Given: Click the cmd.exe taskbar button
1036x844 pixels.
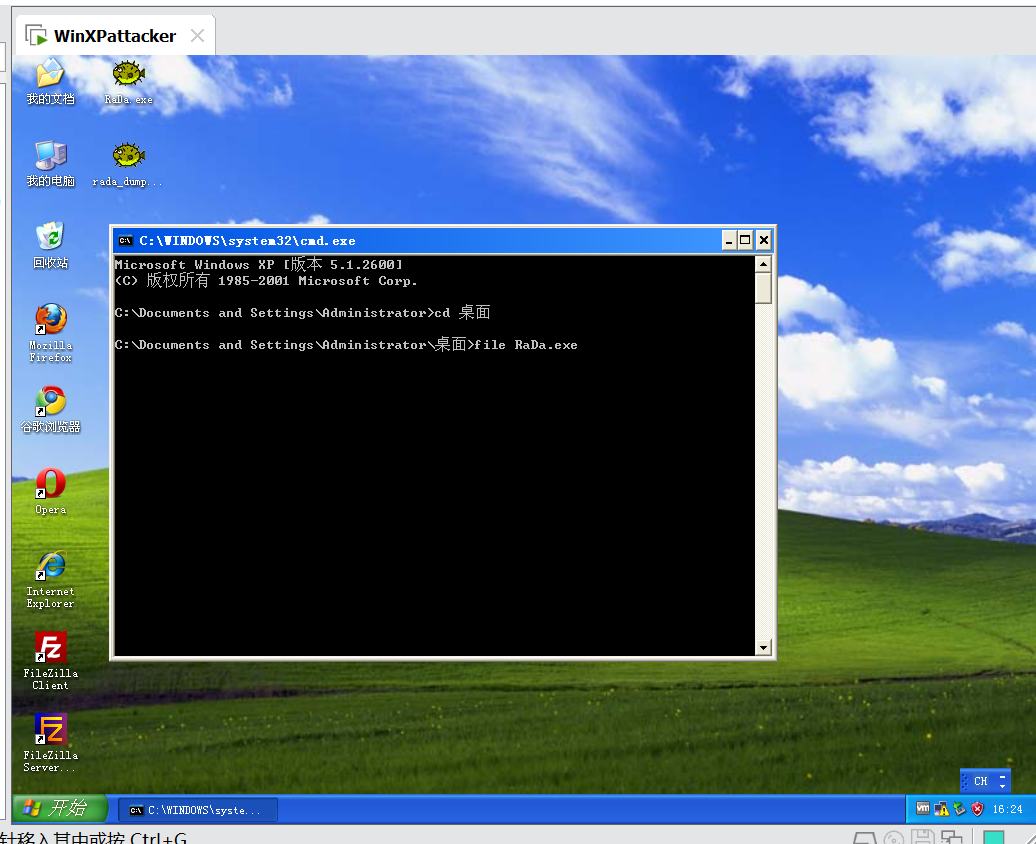Looking at the screenshot, I should coord(198,810).
